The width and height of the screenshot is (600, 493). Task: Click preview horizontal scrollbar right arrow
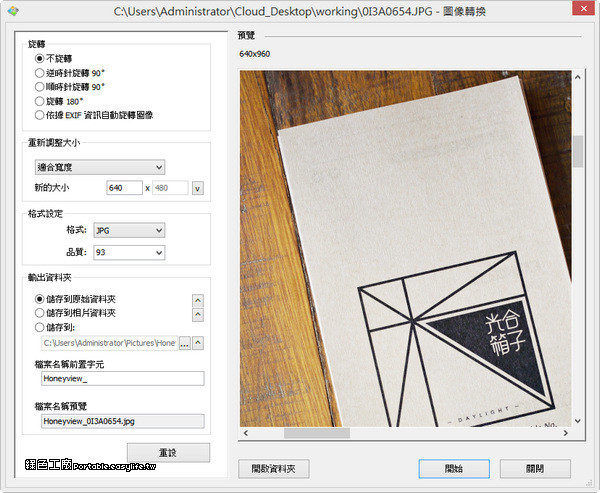tap(566, 433)
